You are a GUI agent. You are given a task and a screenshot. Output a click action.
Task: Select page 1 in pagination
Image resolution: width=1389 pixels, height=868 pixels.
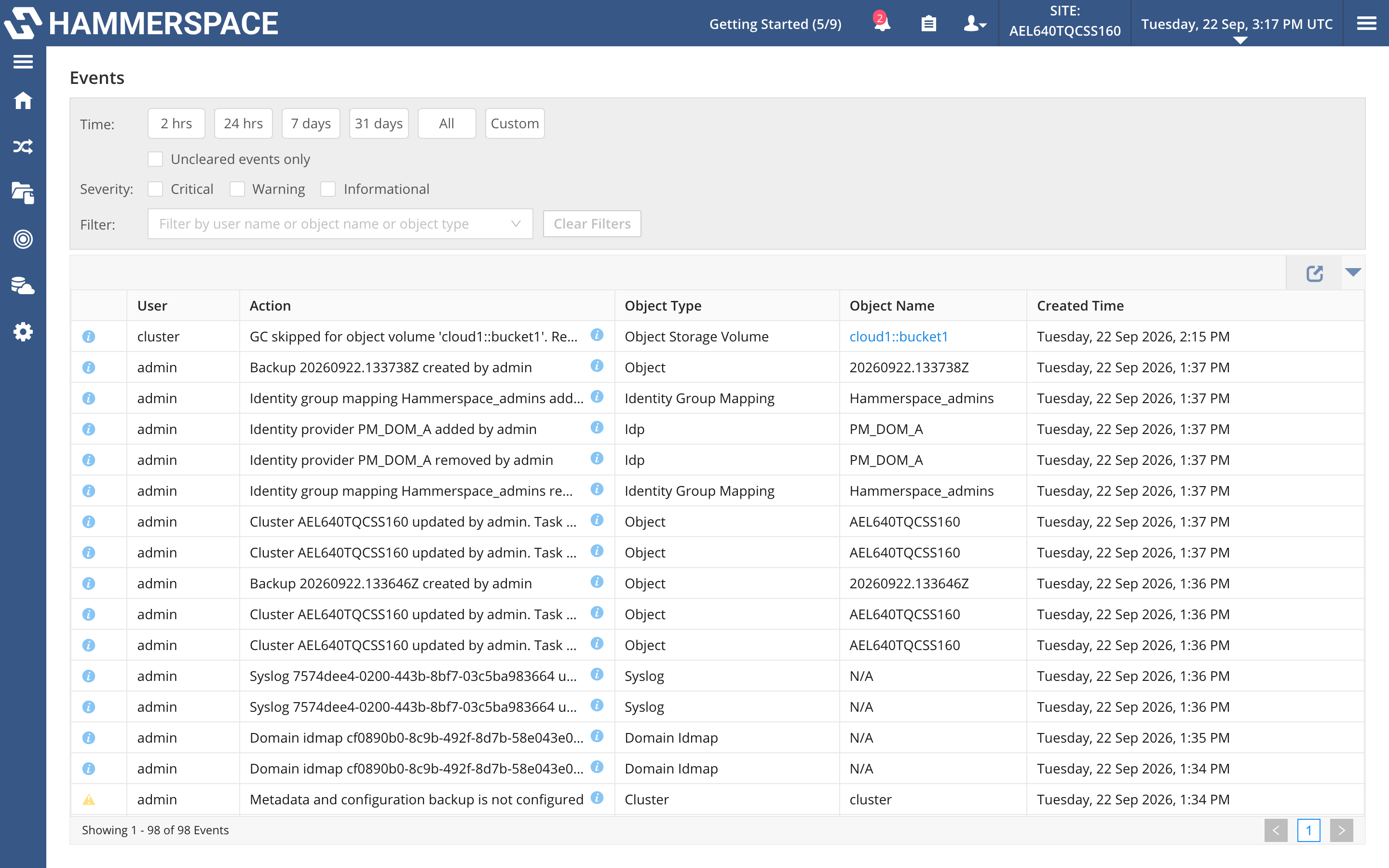coord(1308,830)
